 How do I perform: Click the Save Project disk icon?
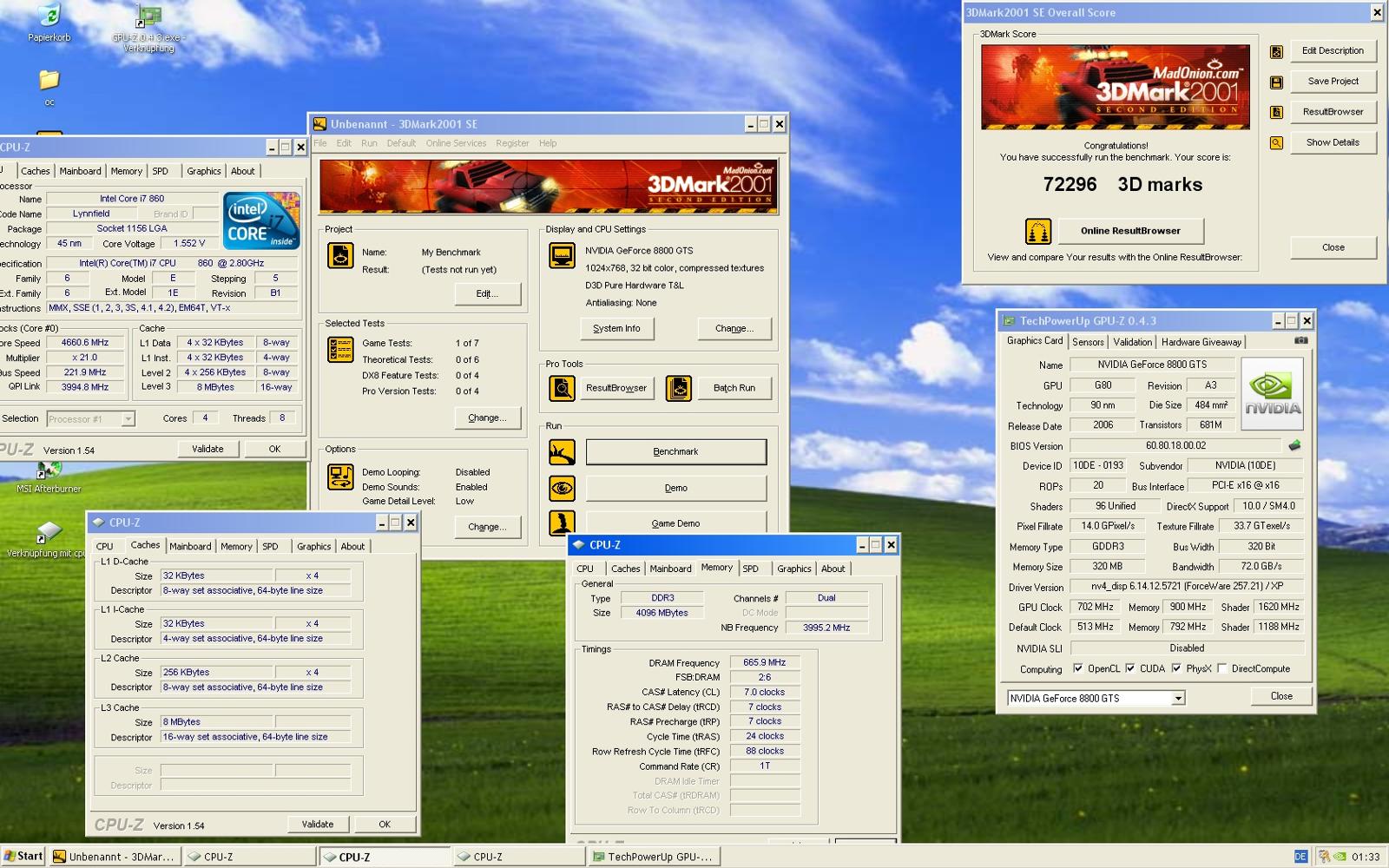1276,82
